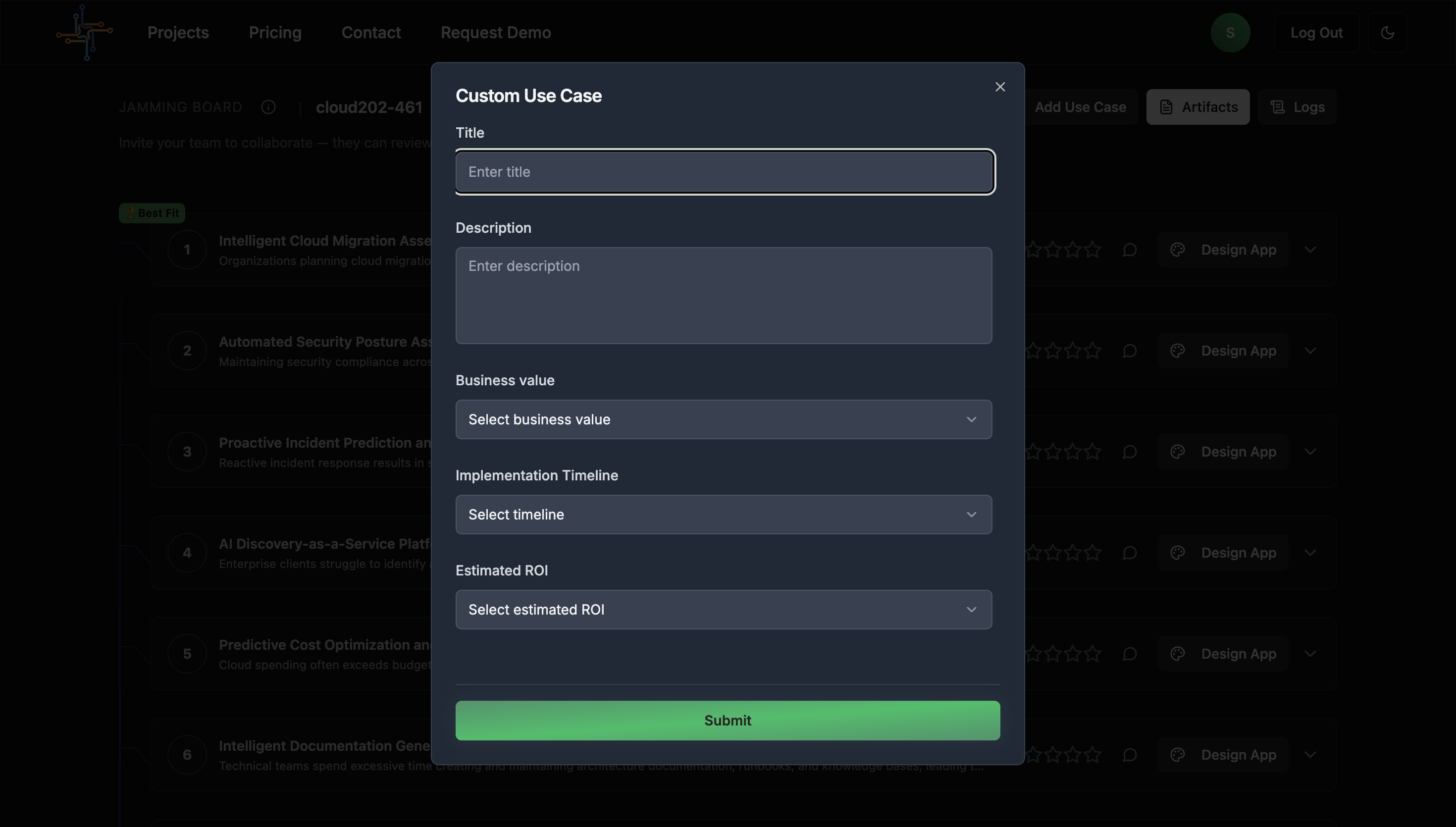Open the Select business value dropdown
Screen dimensions: 1456x827
tap(724, 419)
